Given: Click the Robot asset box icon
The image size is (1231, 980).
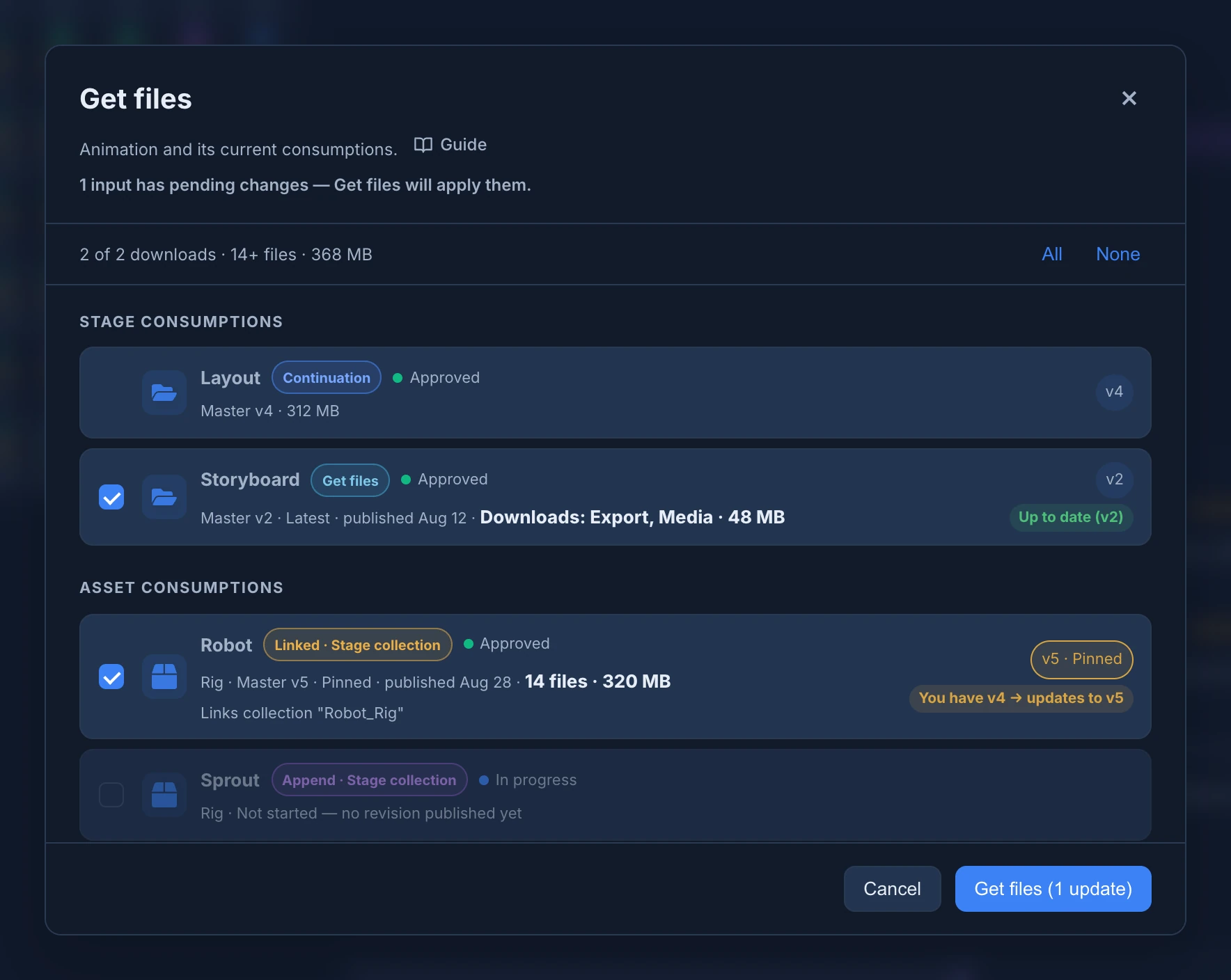Looking at the screenshot, I should [164, 677].
